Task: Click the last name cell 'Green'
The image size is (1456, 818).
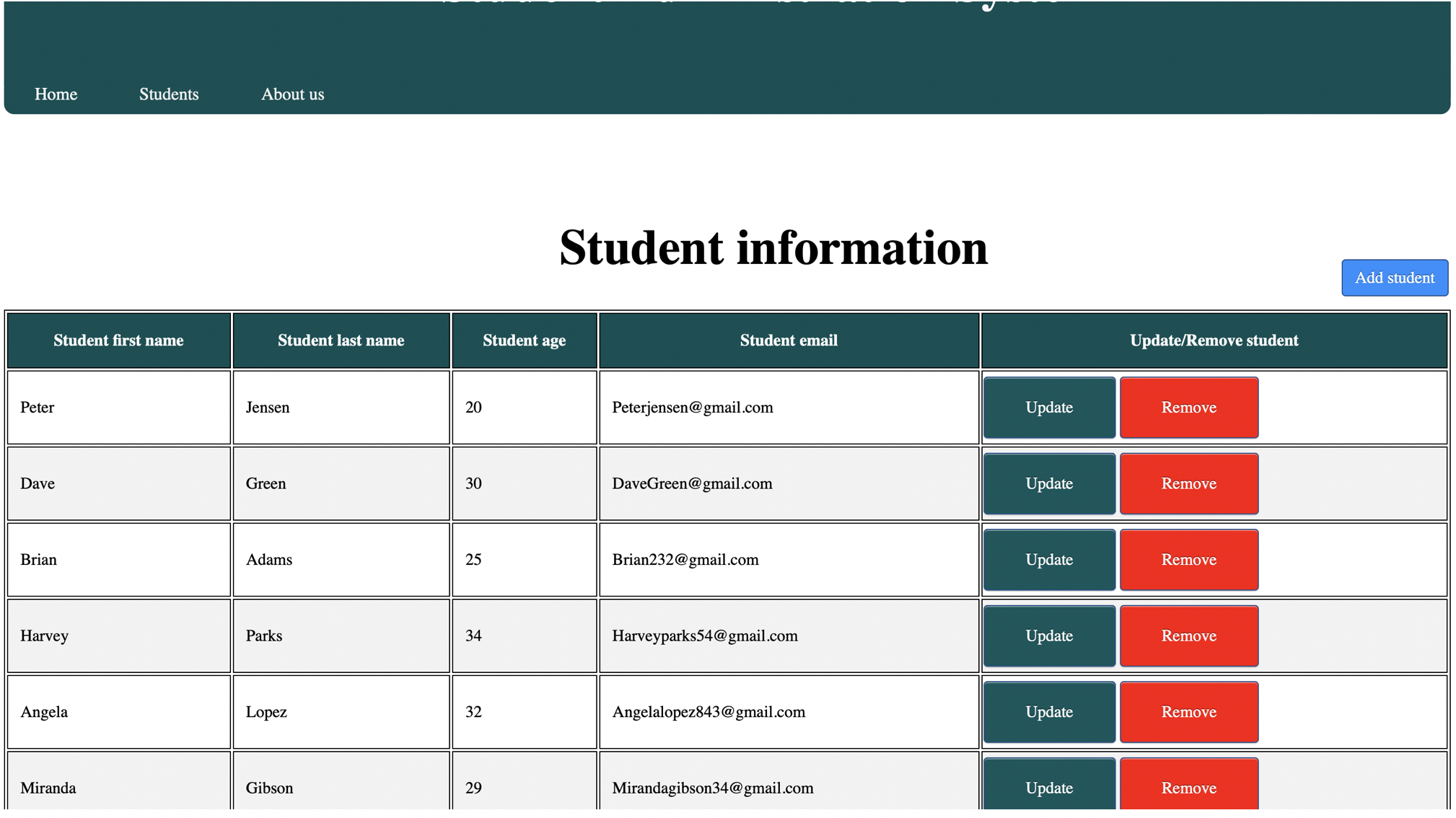Action: pos(341,484)
